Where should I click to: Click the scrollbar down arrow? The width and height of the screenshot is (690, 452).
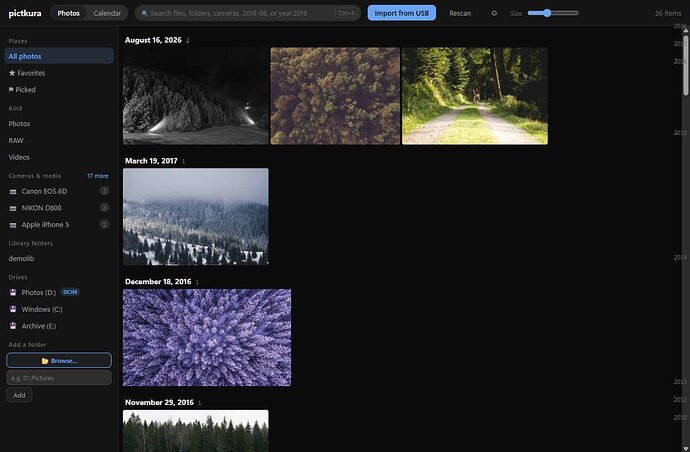pos(686,448)
